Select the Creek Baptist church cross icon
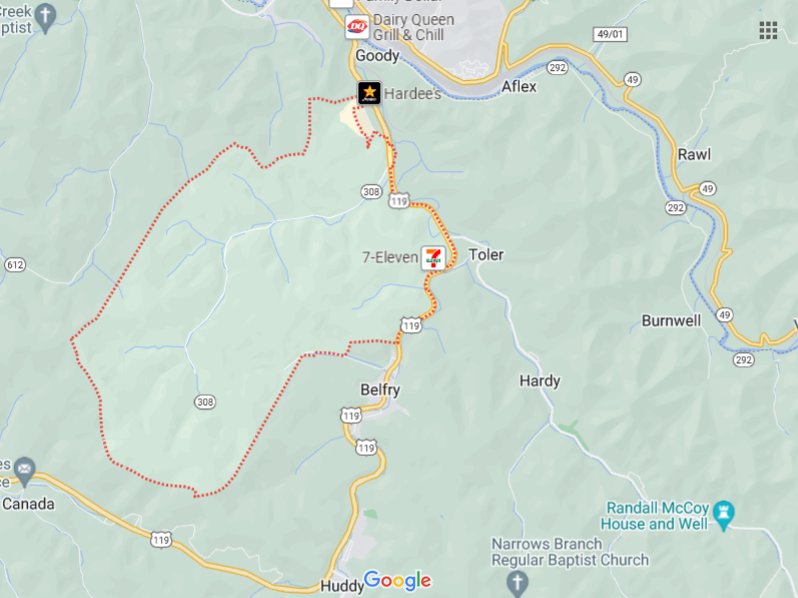The image size is (798, 598). click(45, 18)
